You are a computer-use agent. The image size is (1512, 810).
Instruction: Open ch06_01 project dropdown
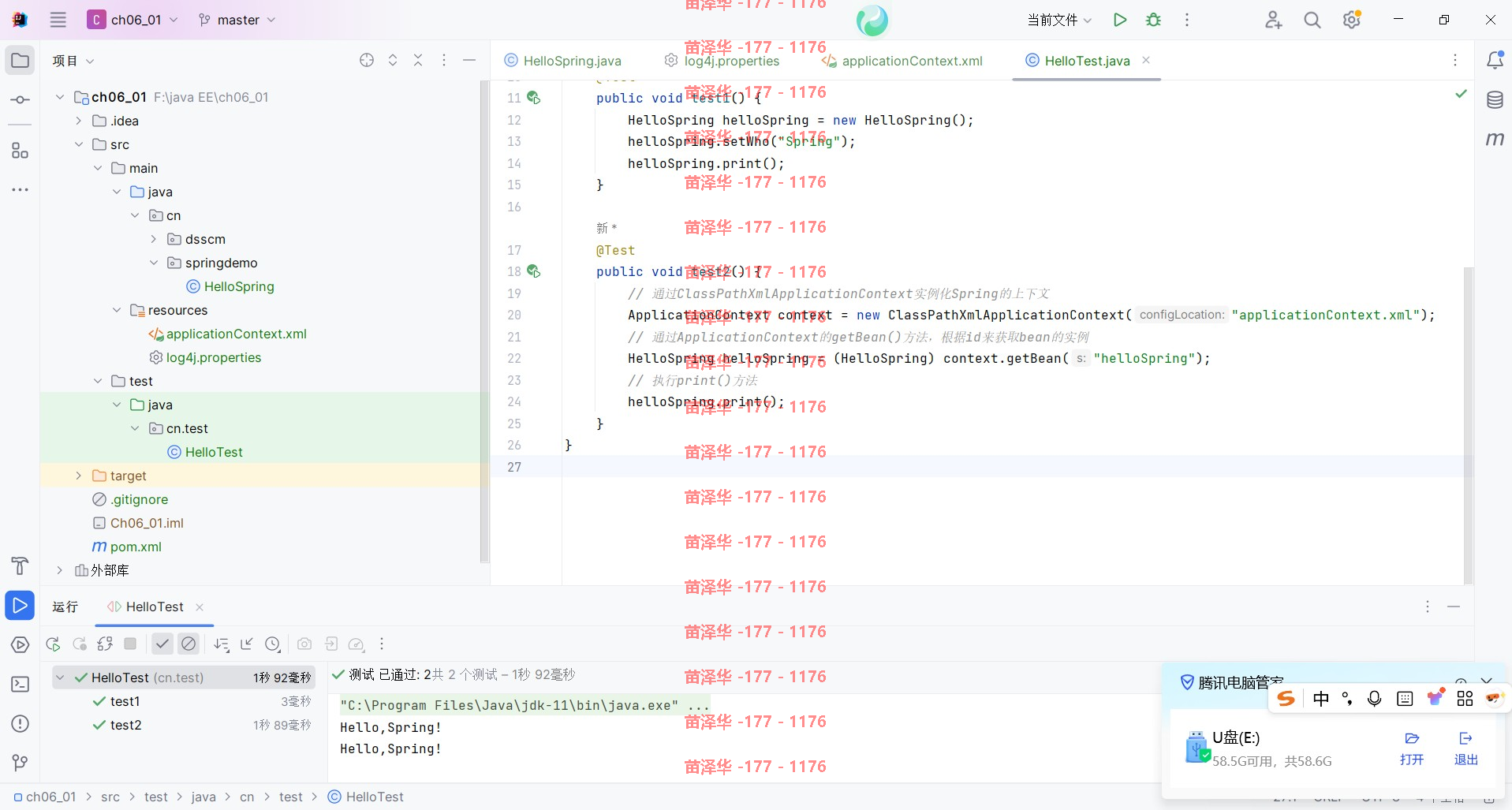click(x=133, y=20)
